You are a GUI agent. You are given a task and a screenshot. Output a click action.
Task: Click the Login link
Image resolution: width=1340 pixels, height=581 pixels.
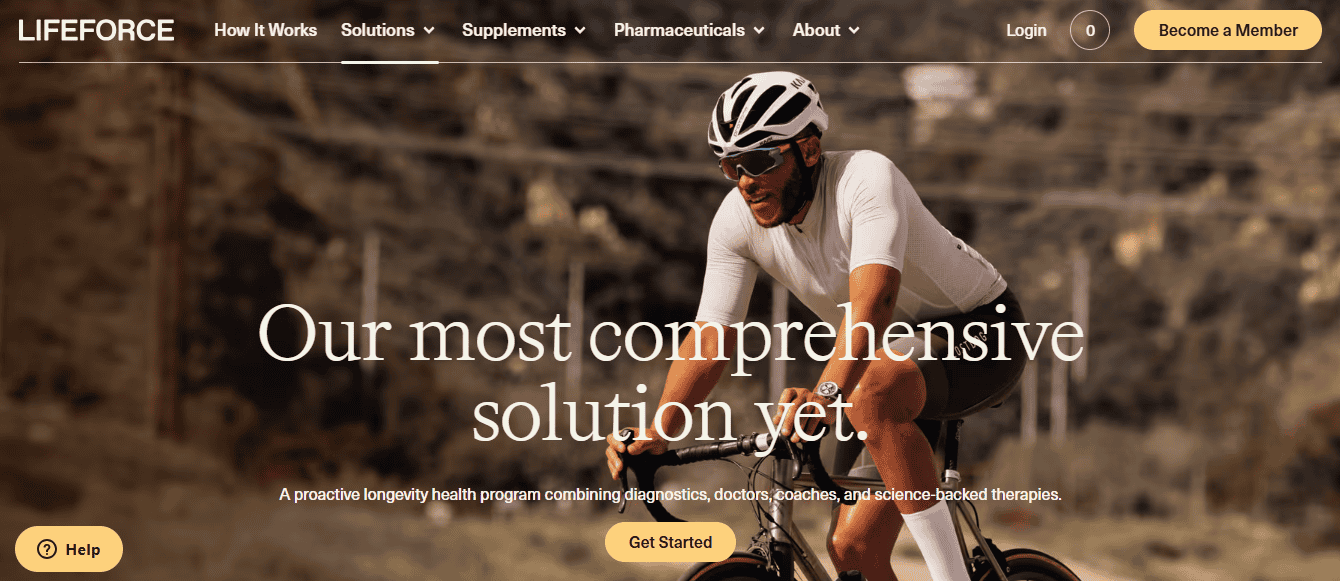[1026, 30]
